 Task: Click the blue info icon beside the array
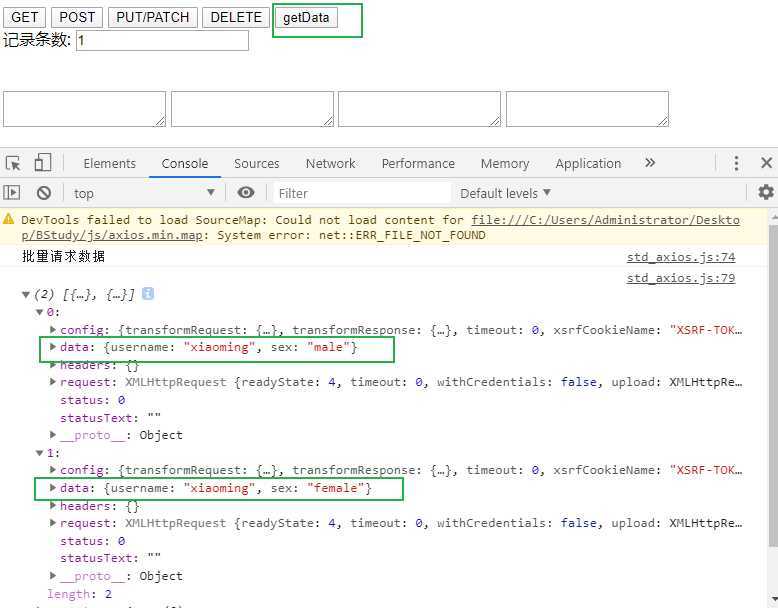coord(148,294)
